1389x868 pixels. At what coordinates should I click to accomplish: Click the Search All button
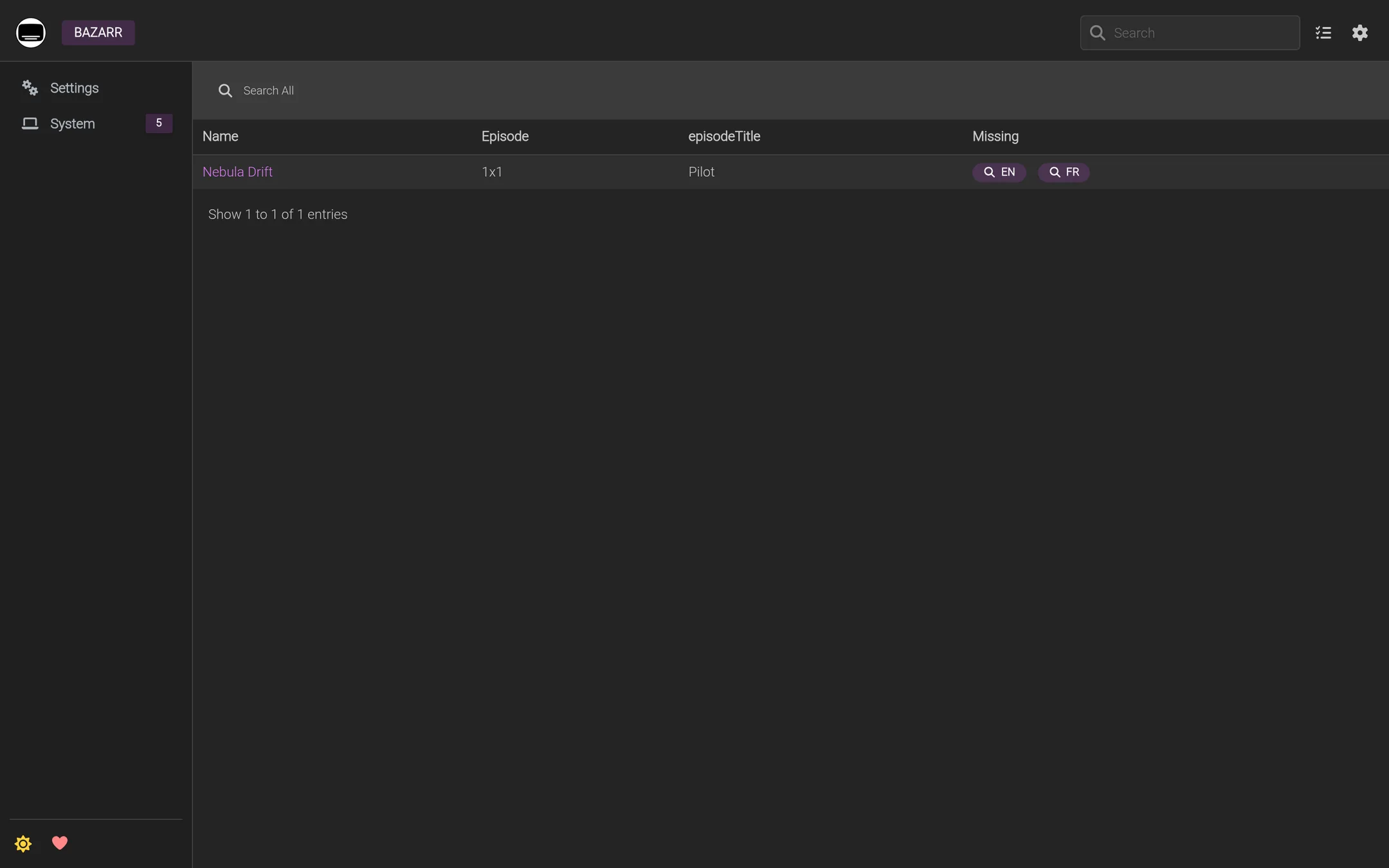(x=256, y=91)
